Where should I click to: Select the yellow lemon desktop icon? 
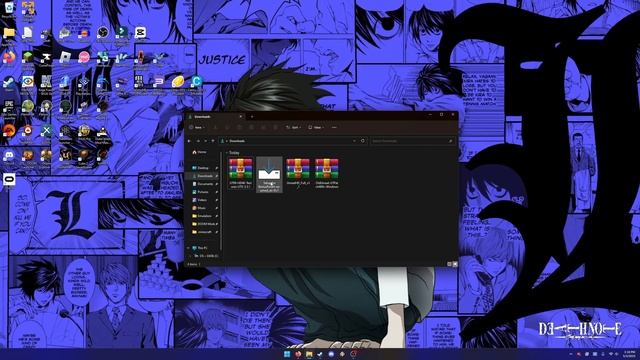tap(178, 83)
